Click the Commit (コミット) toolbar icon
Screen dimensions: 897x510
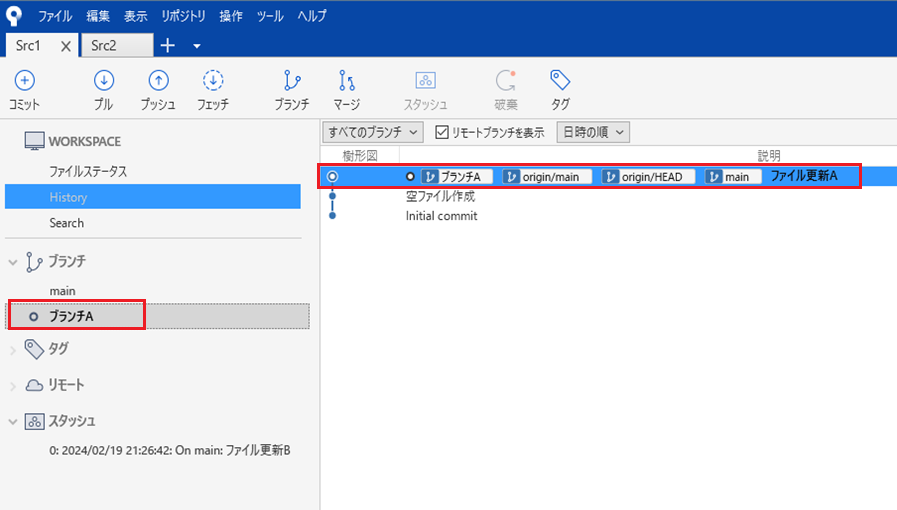click(x=24, y=81)
